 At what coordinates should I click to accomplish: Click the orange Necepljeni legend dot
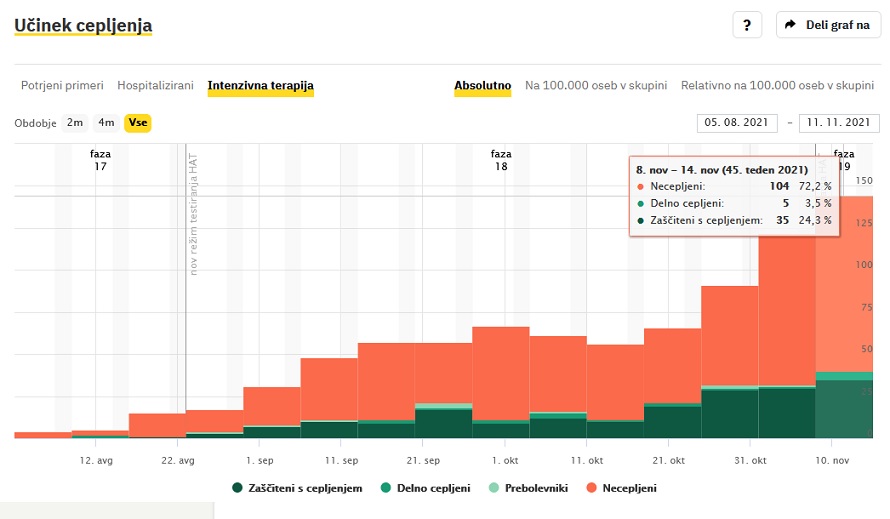click(x=590, y=488)
